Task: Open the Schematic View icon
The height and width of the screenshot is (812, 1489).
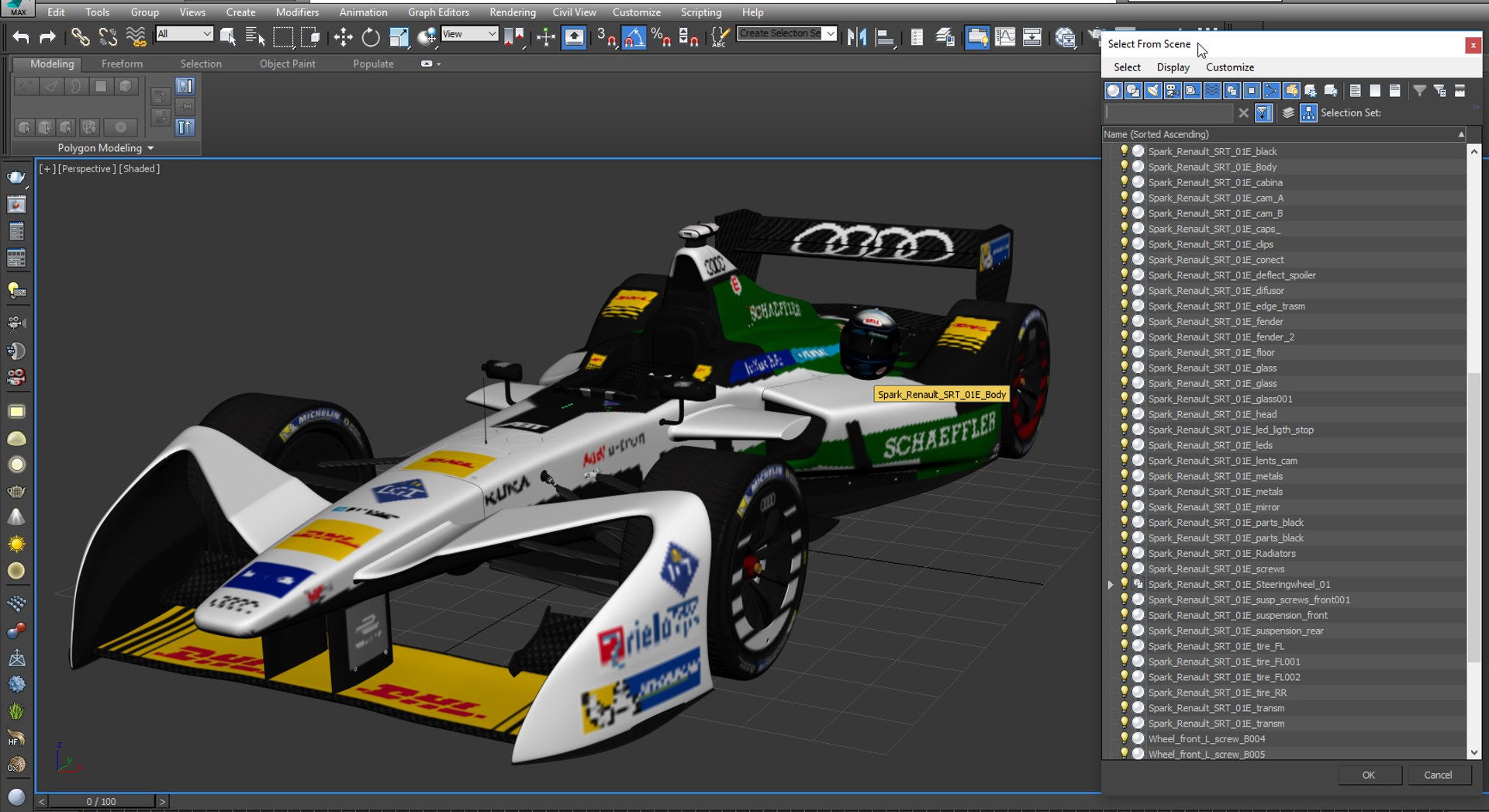Action: click(x=1032, y=36)
